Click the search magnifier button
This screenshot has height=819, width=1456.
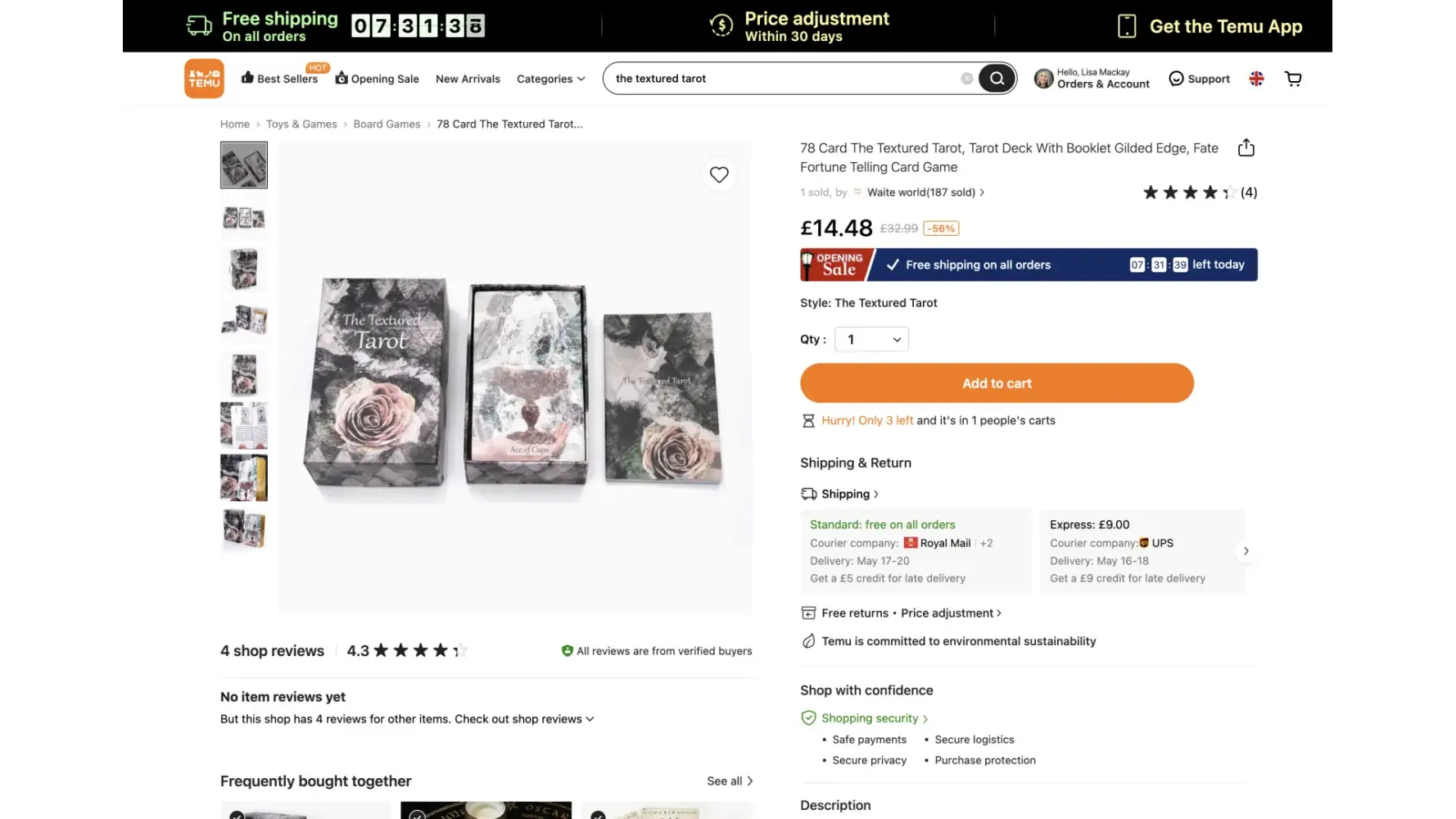[x=997, y=79]
